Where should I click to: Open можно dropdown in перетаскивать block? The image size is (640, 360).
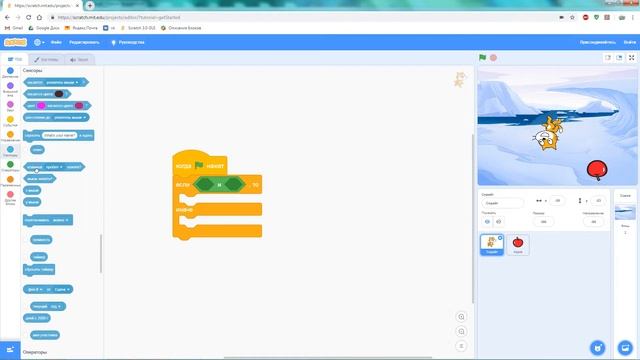coord(61,220)
